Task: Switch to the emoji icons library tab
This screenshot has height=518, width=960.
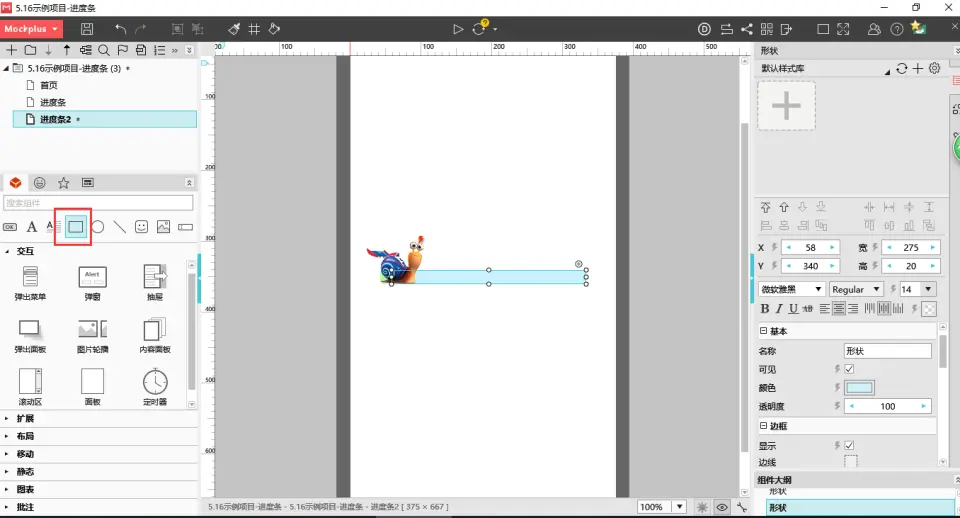Action: [40, 182]
